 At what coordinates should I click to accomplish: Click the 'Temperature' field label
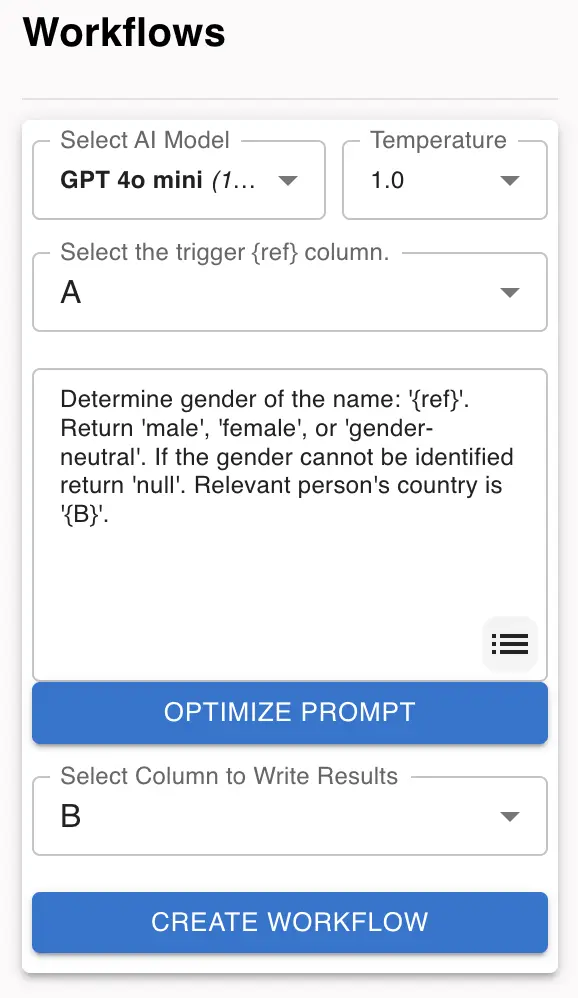(x=439, y=140)
